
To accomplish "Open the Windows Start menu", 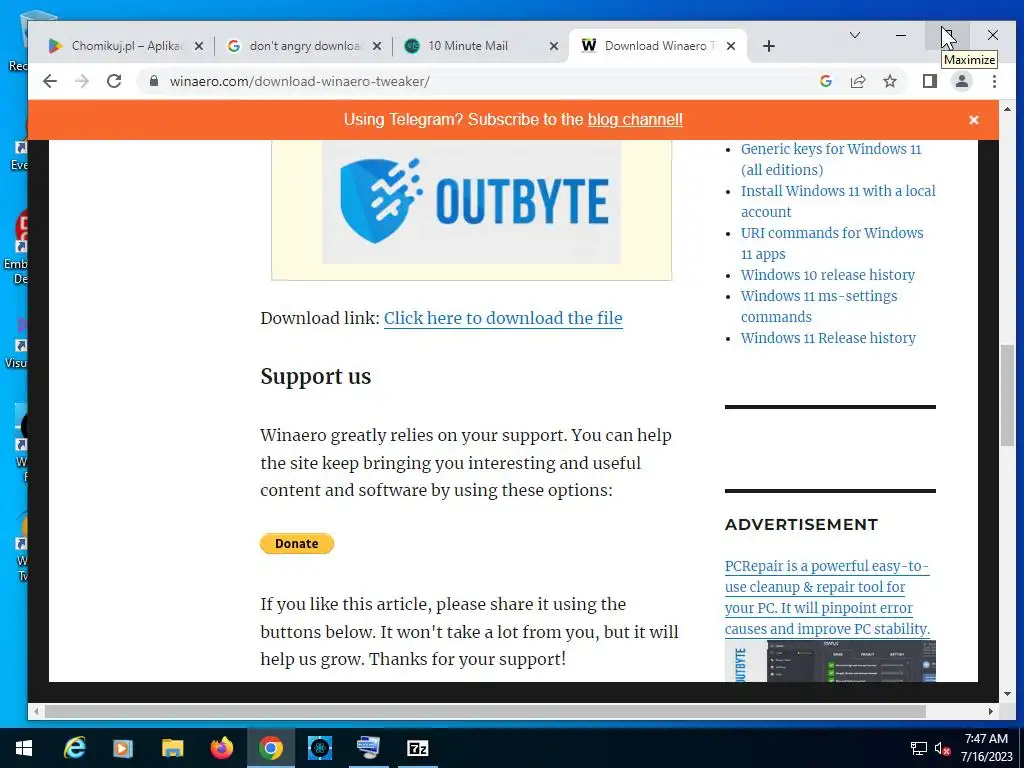I will pyautogui.click(x=24, y=748).
